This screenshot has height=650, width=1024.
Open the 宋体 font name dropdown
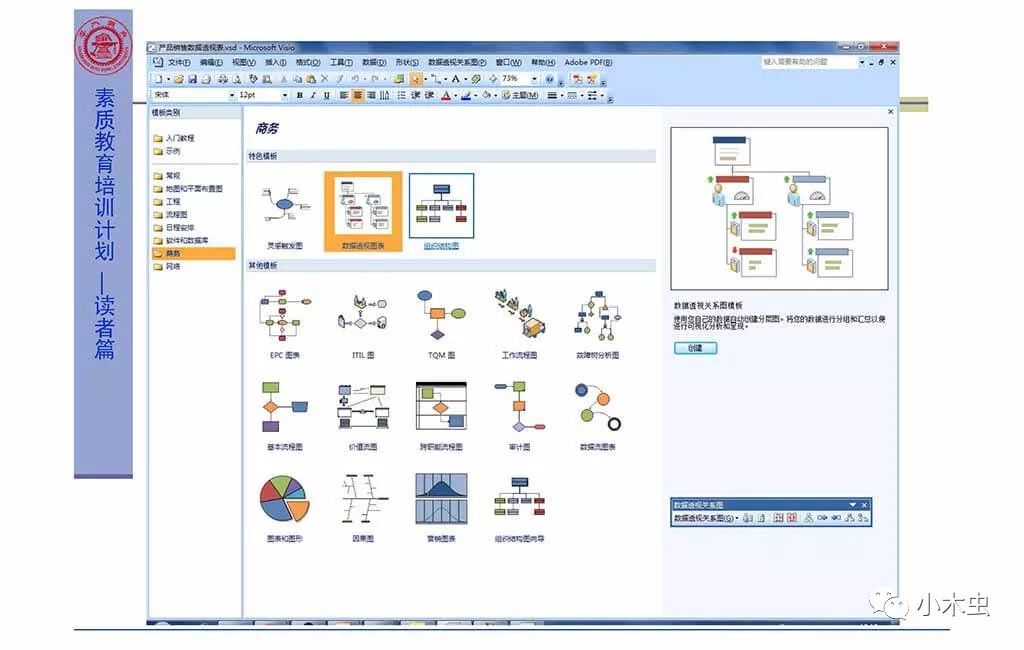coord(232,95)
